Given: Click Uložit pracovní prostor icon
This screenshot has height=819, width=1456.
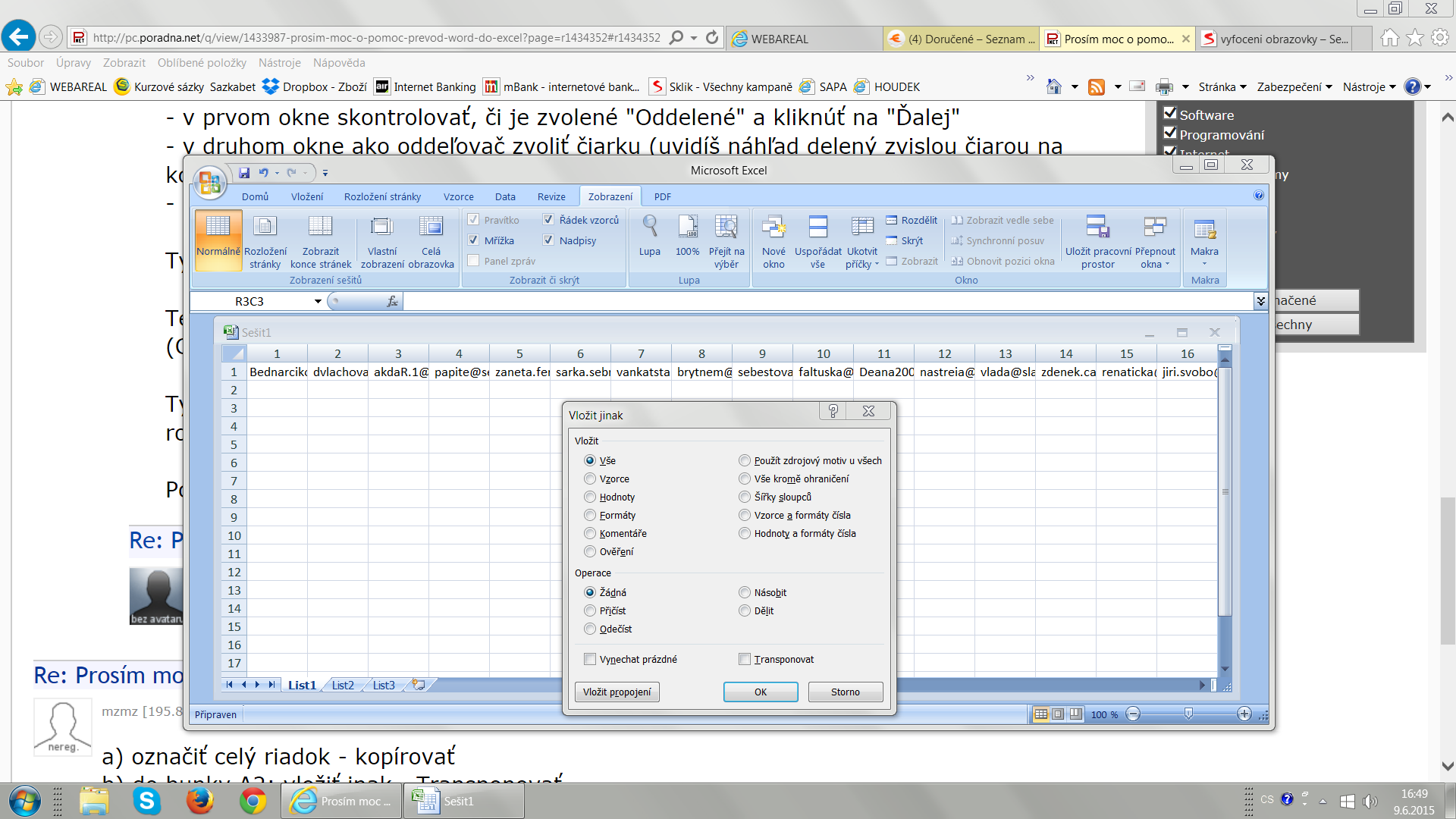Looking at the screenshot, I should click(1097, 227).
